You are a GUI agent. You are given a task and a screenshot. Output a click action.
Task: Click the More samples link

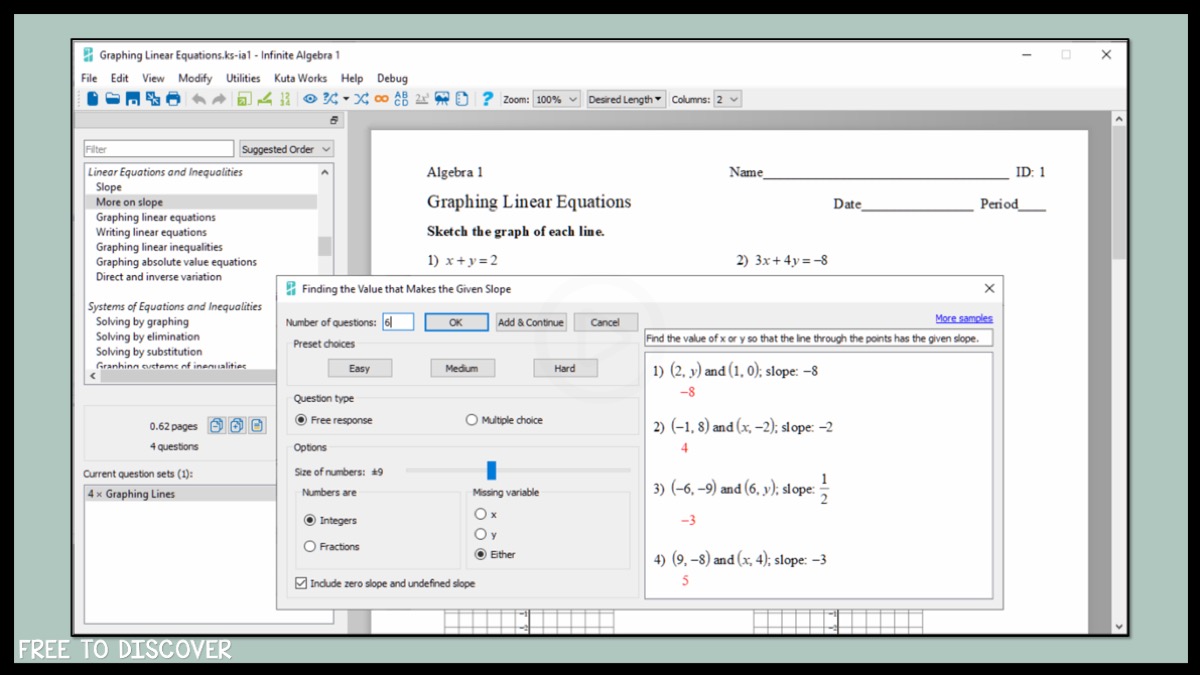point(964,318)
